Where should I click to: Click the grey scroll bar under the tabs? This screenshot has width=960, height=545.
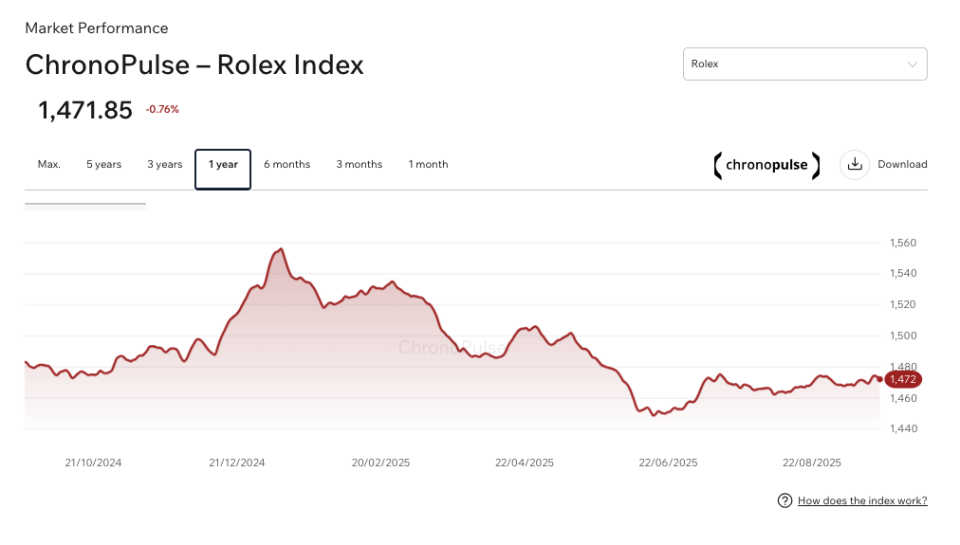click(x=85, y=204)
